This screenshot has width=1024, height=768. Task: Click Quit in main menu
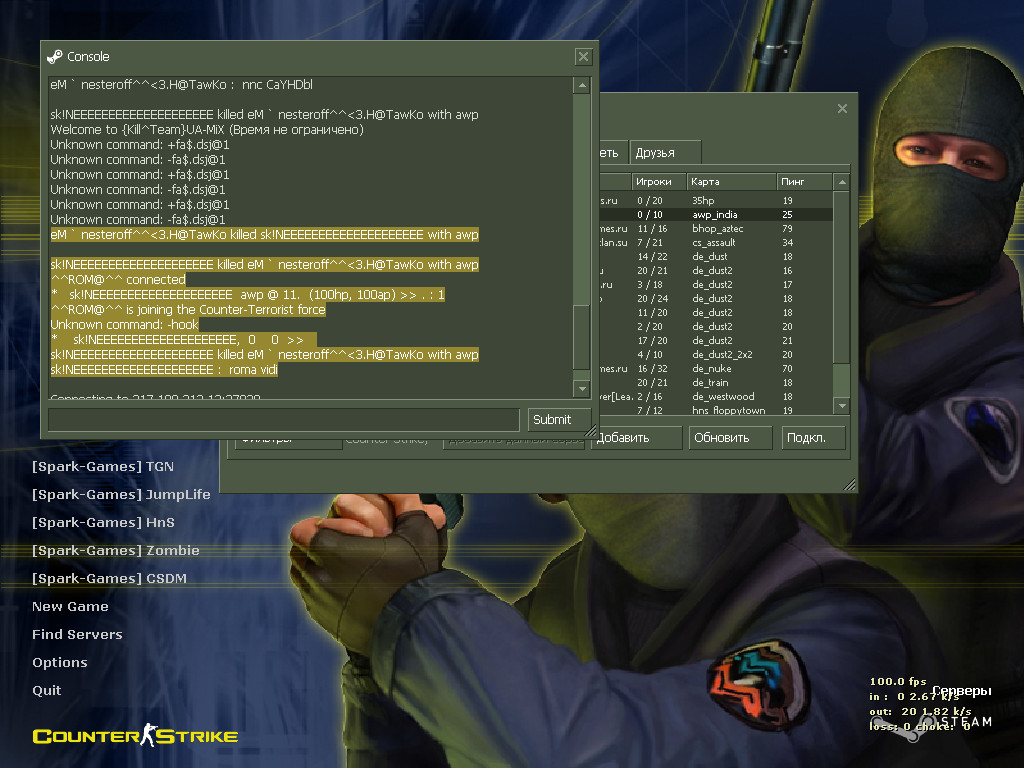click(x=46, y=690)
